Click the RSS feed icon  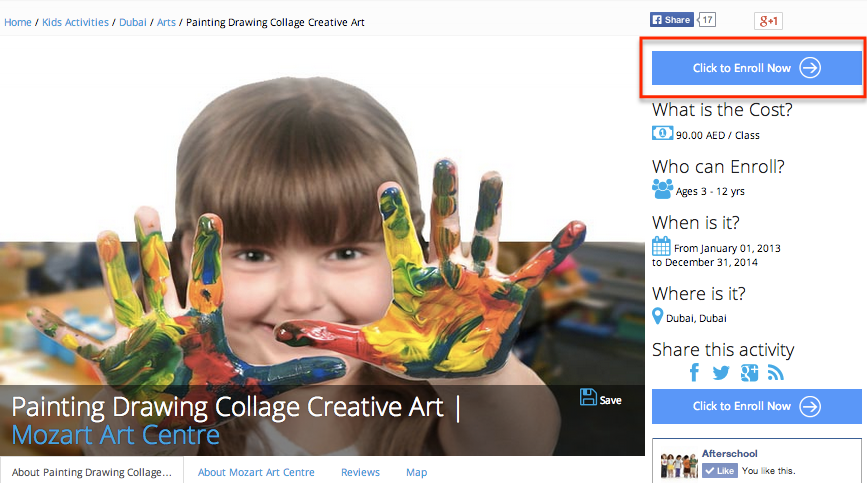776,373
